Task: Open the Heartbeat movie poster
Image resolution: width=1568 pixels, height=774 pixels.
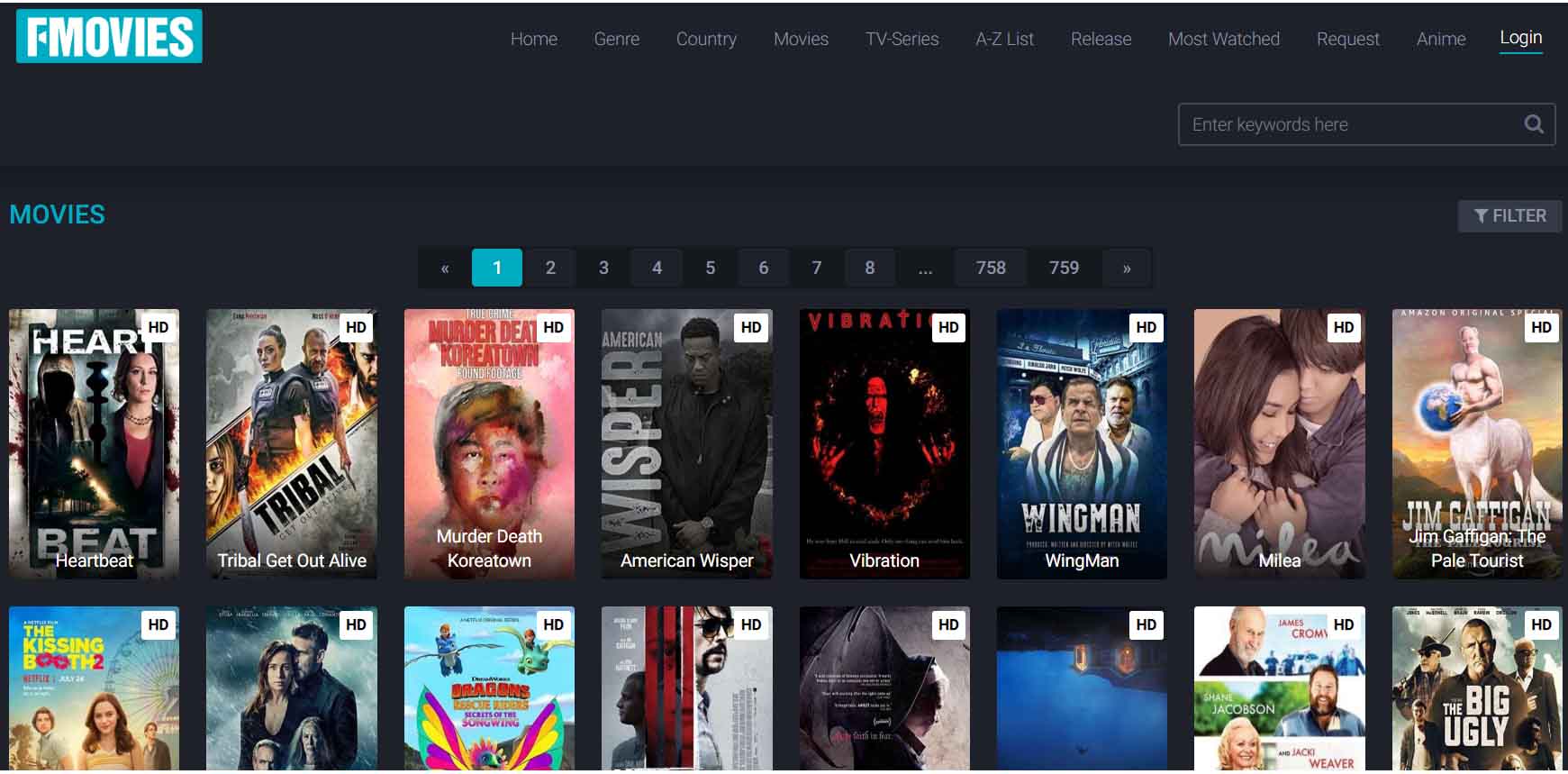Action: (94, 443)
